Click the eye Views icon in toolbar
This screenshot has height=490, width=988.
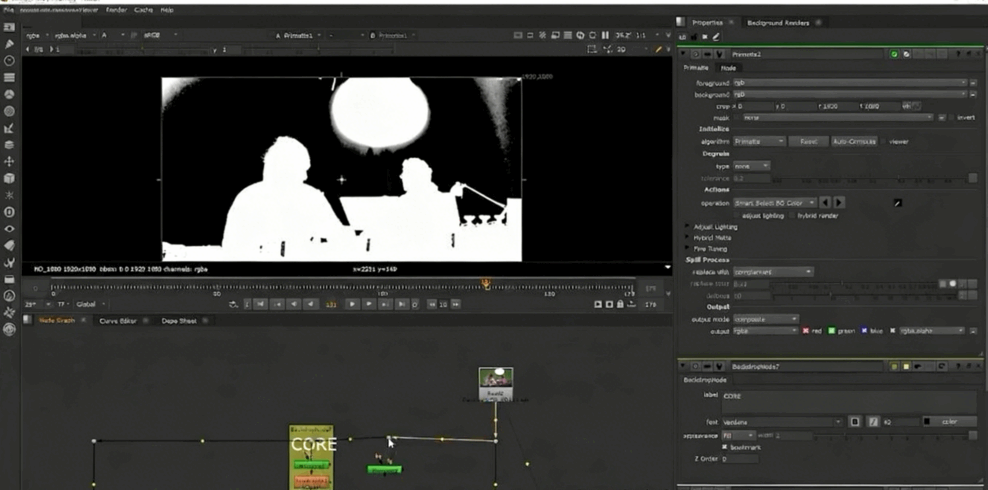(x=9, y=228)
